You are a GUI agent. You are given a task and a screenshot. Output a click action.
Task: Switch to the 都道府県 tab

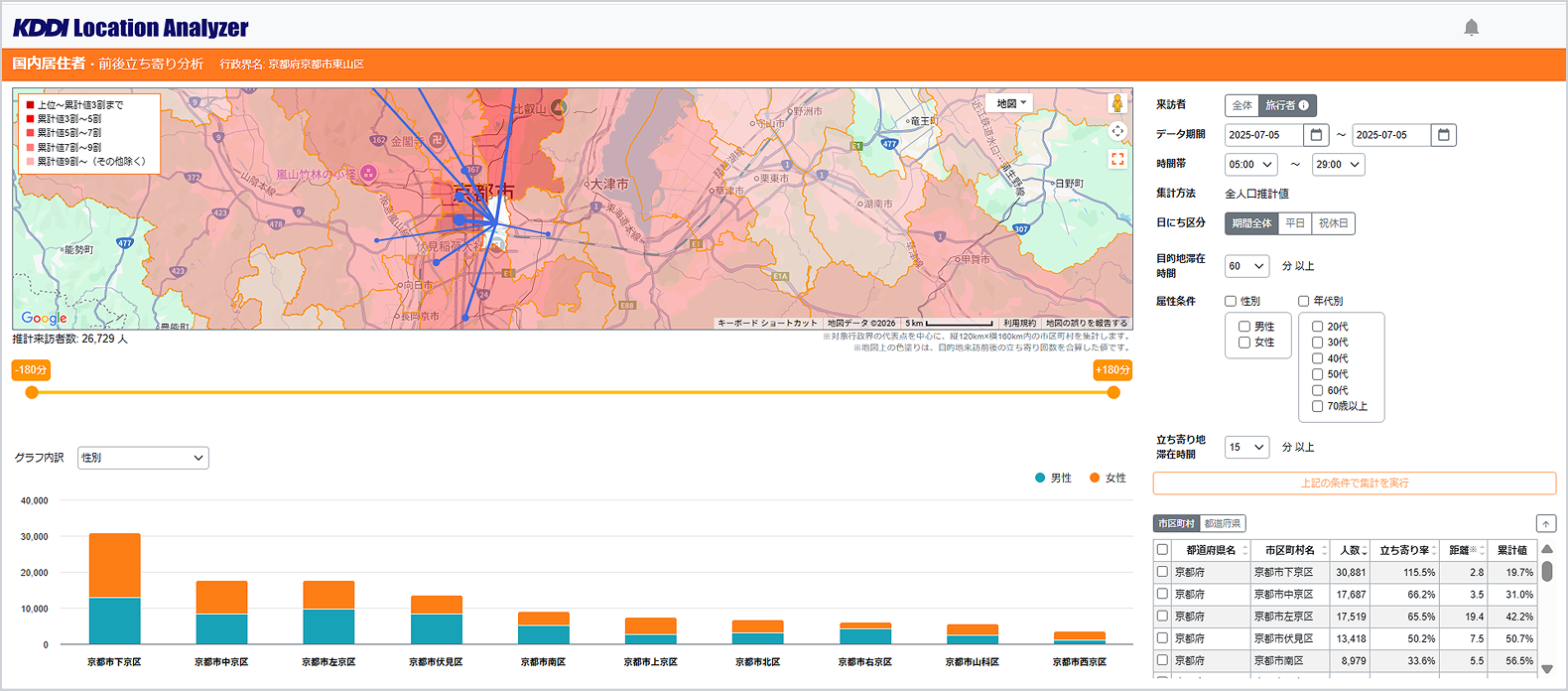tap(1222, 523)
